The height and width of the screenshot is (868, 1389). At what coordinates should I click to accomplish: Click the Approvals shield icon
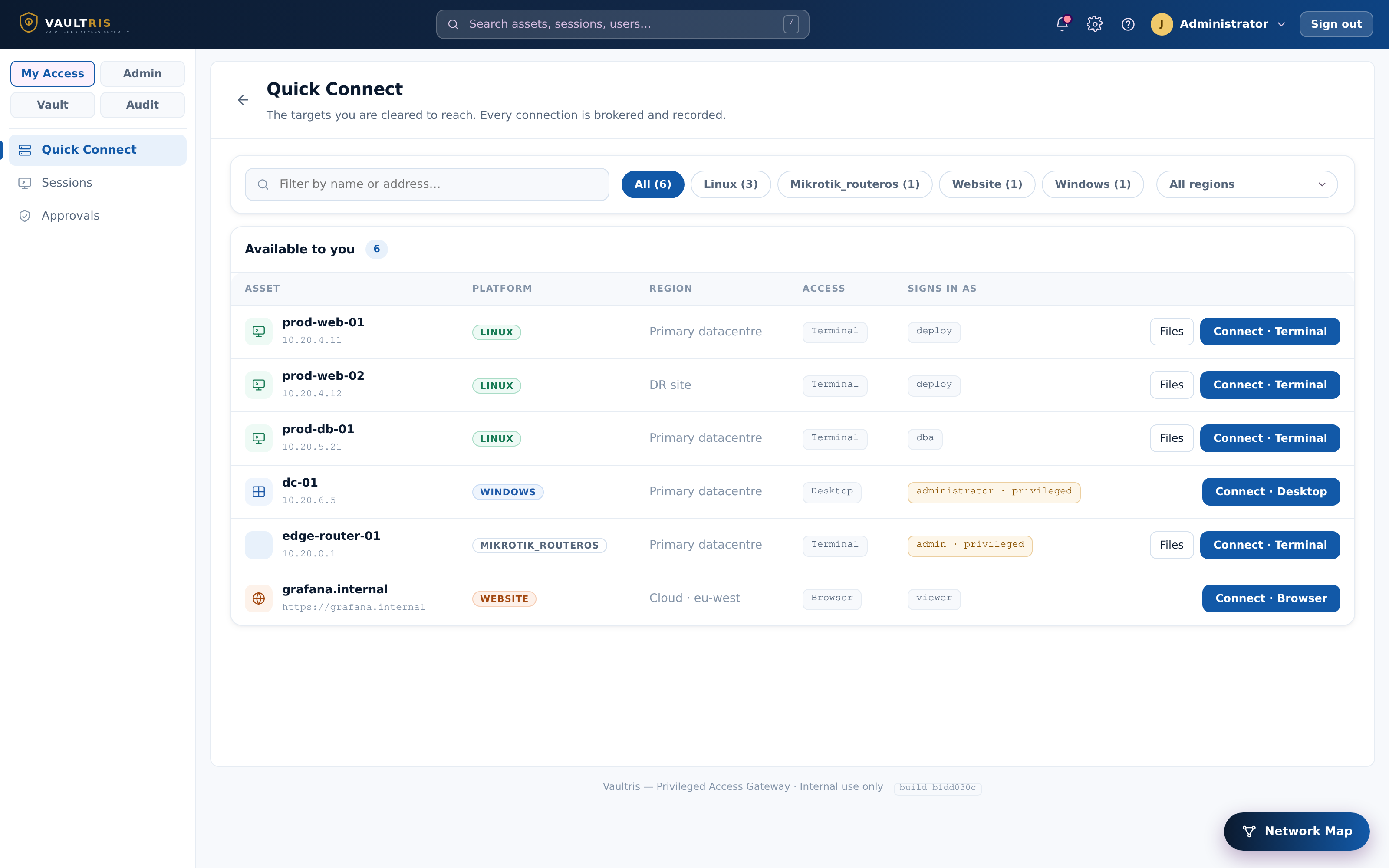(x=25, y=216)
